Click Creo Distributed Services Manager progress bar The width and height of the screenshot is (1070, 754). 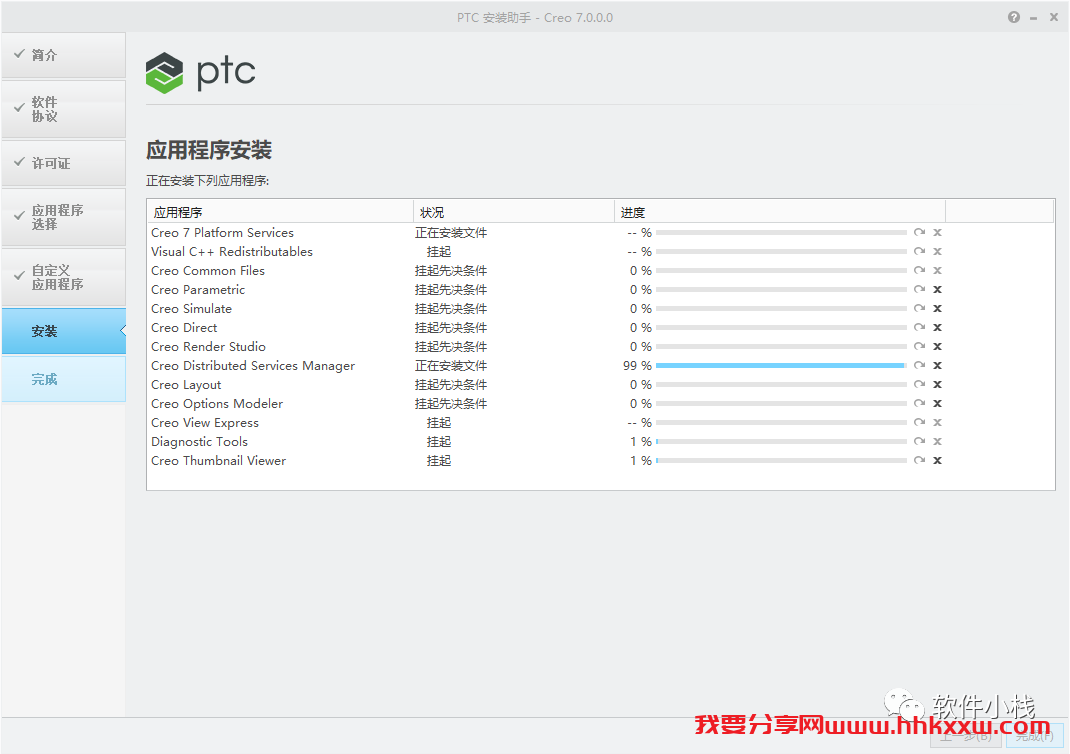click(781, 366)
